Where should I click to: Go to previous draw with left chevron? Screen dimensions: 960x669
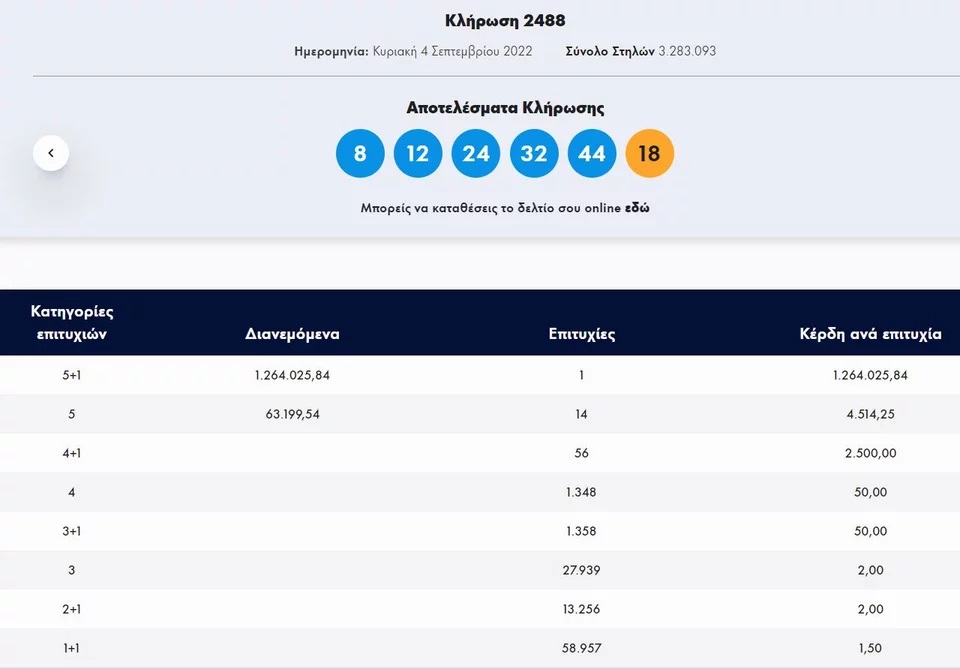pyautogui.click(x=51, y=153)
